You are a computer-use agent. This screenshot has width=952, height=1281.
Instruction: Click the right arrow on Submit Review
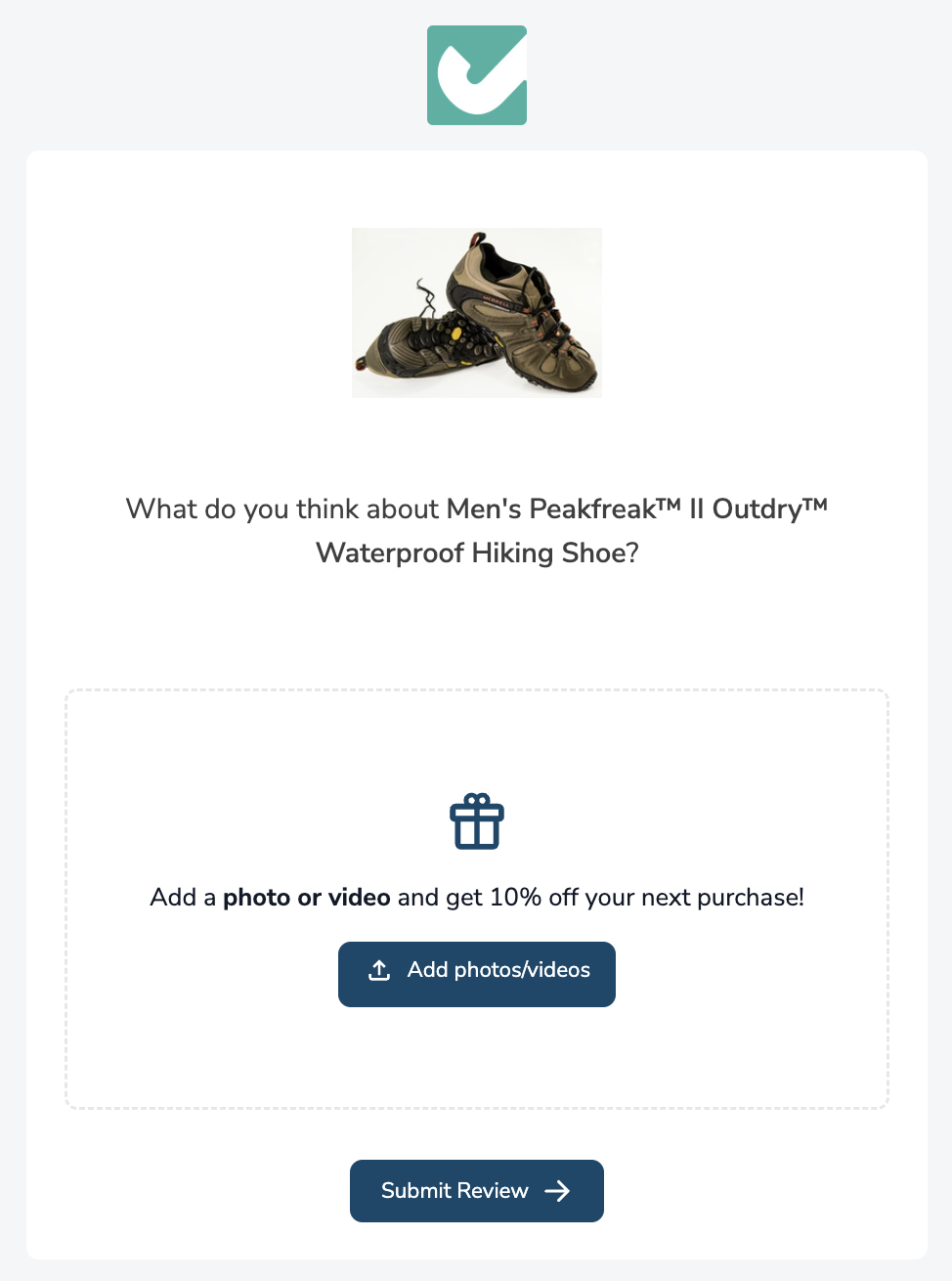click(x=557, y=1190)
